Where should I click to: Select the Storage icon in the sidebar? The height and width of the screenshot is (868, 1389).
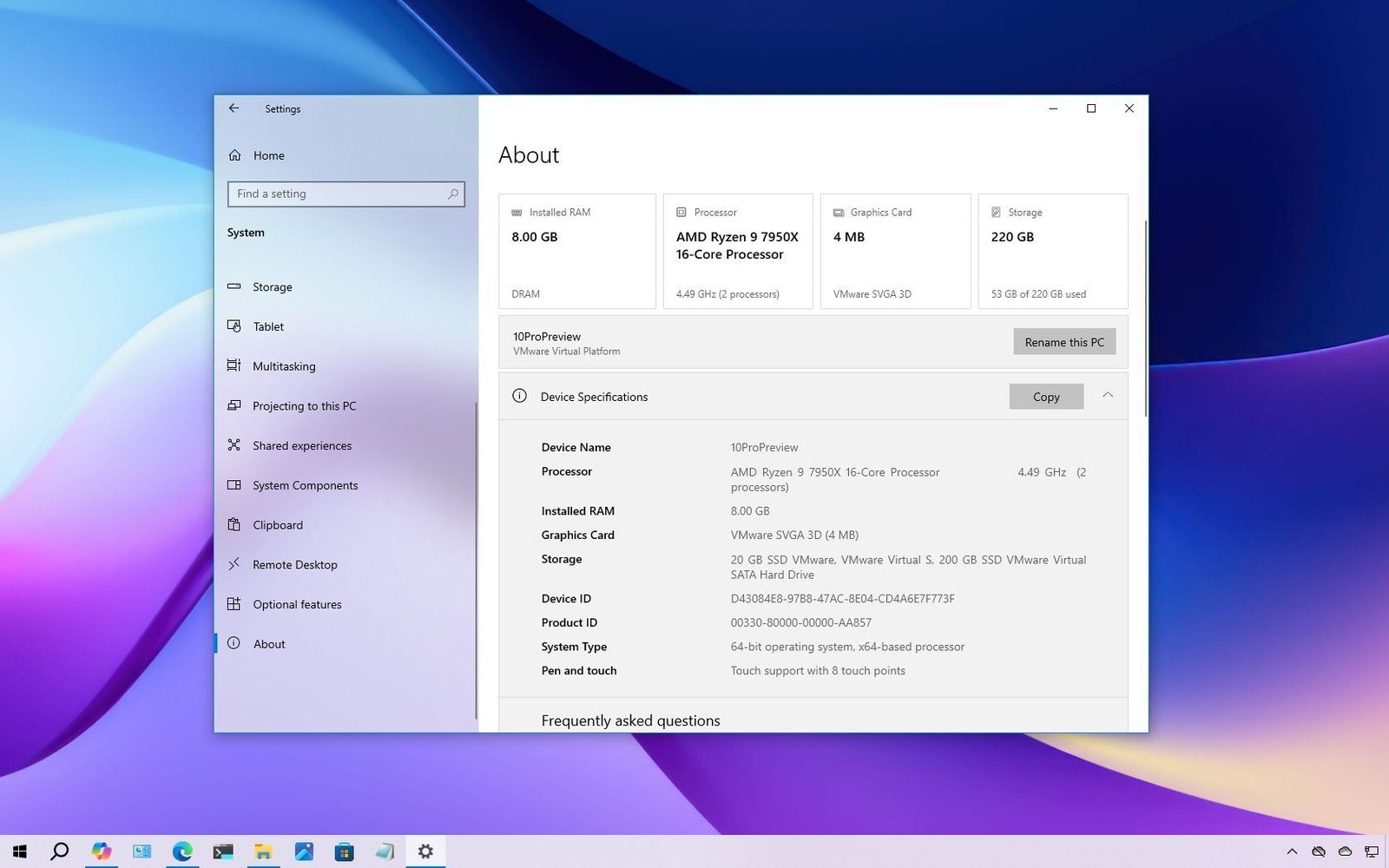tap(234, 286)
